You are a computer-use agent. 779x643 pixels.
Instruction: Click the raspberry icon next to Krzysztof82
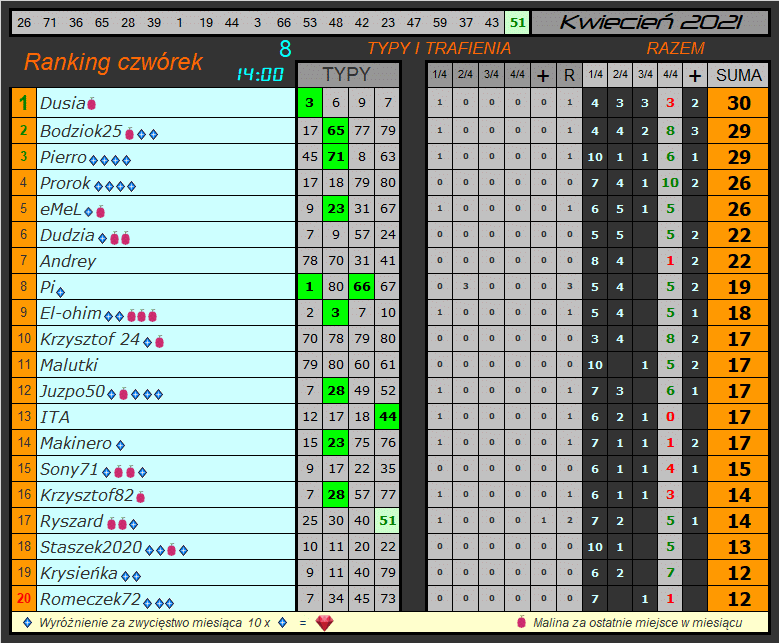tap(141, 496)
